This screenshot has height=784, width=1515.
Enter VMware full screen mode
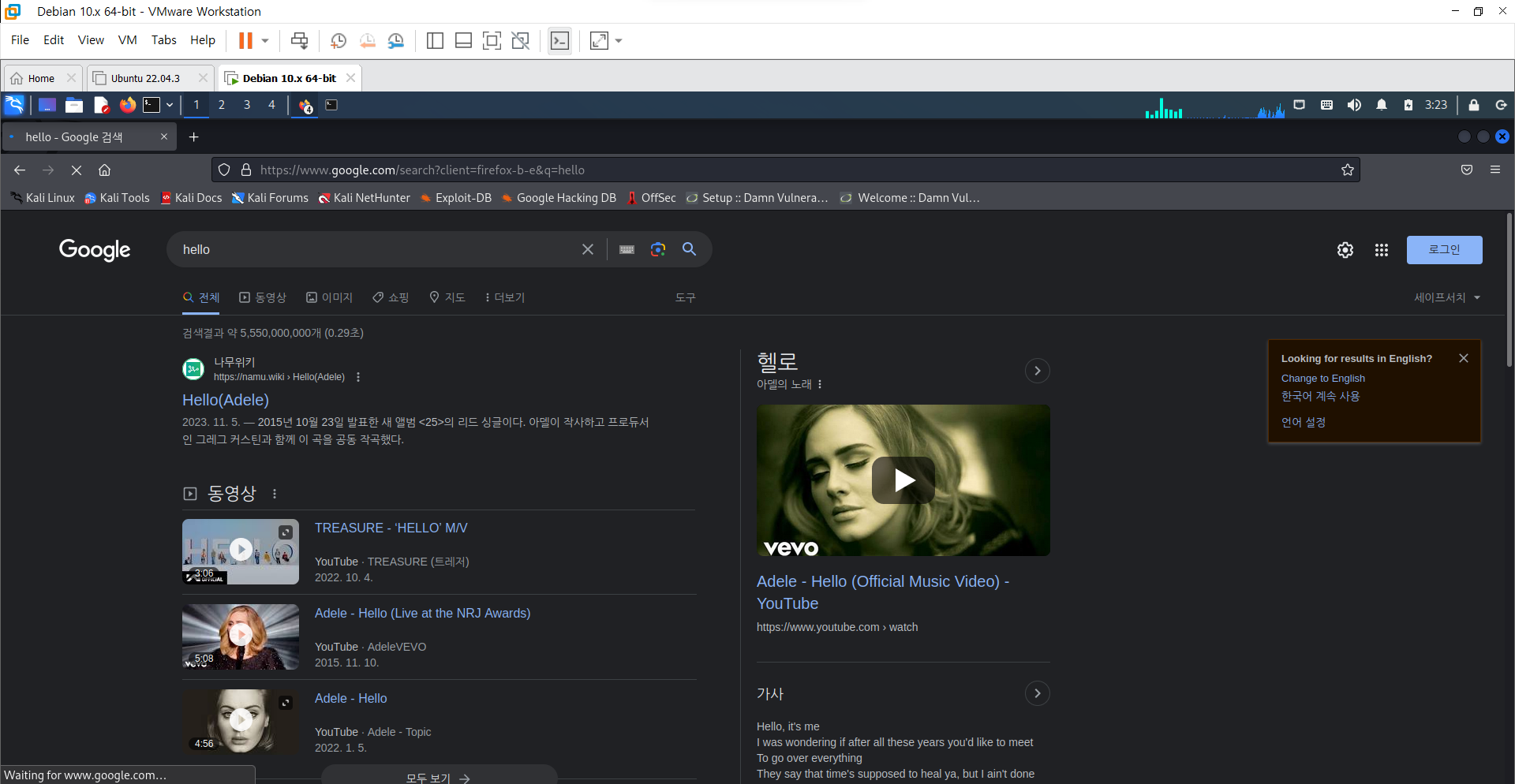coord(492,40)
